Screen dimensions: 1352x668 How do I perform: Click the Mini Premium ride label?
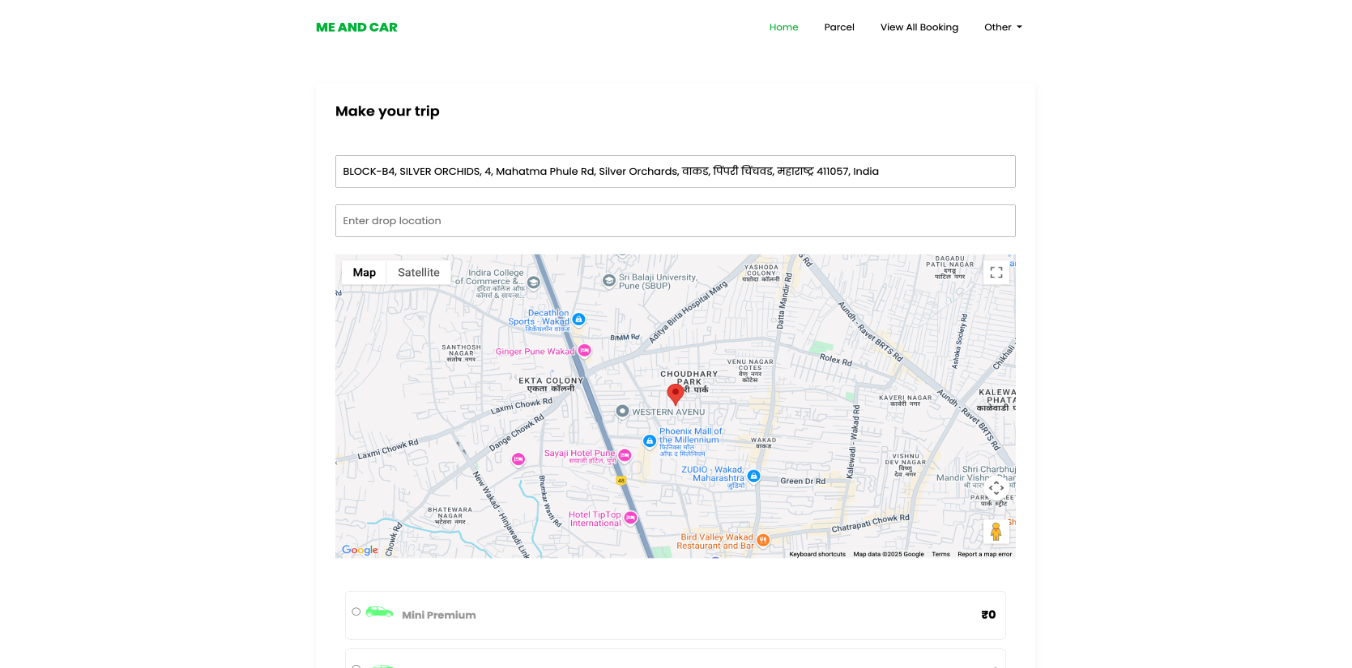439,615
